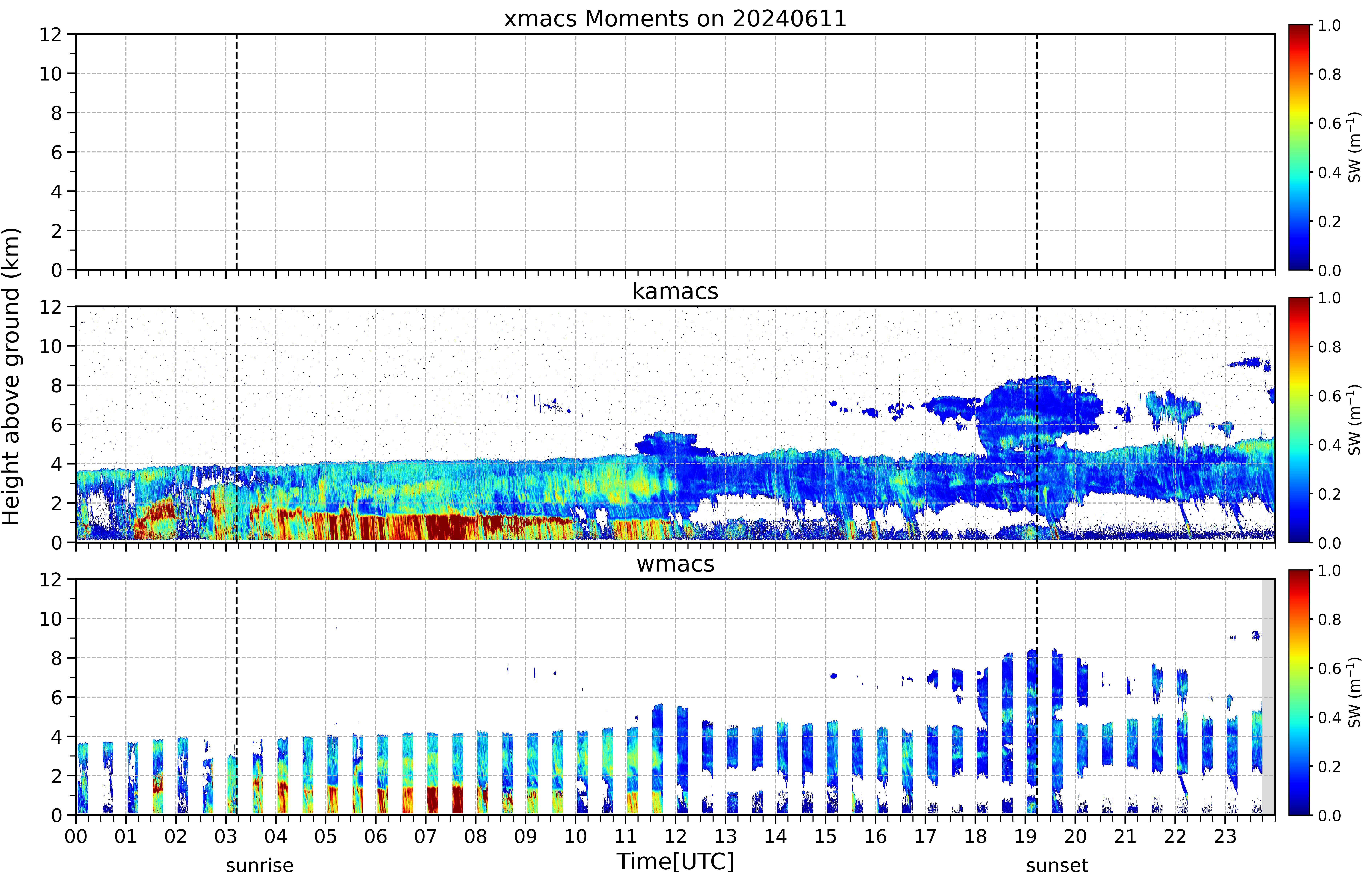Click the wmacs panel SW colorbar
Image resolution: width=1372 pixels, height=885 pixels.
[1299, 693]
